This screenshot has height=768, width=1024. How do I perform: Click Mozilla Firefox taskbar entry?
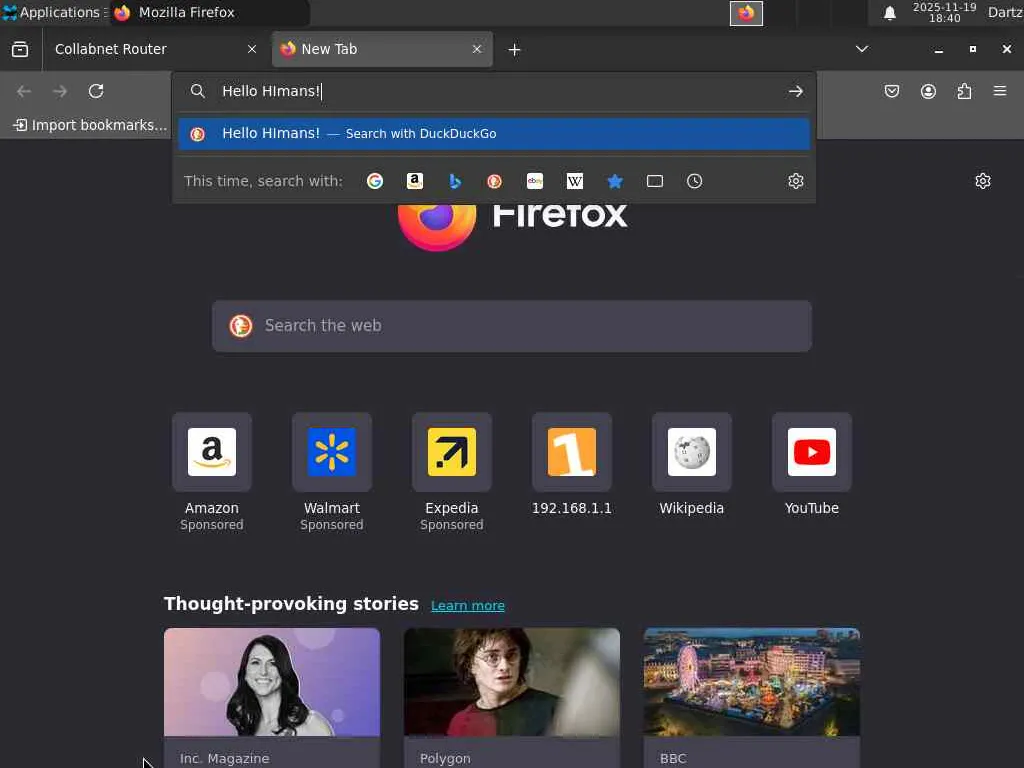point(209,12)
